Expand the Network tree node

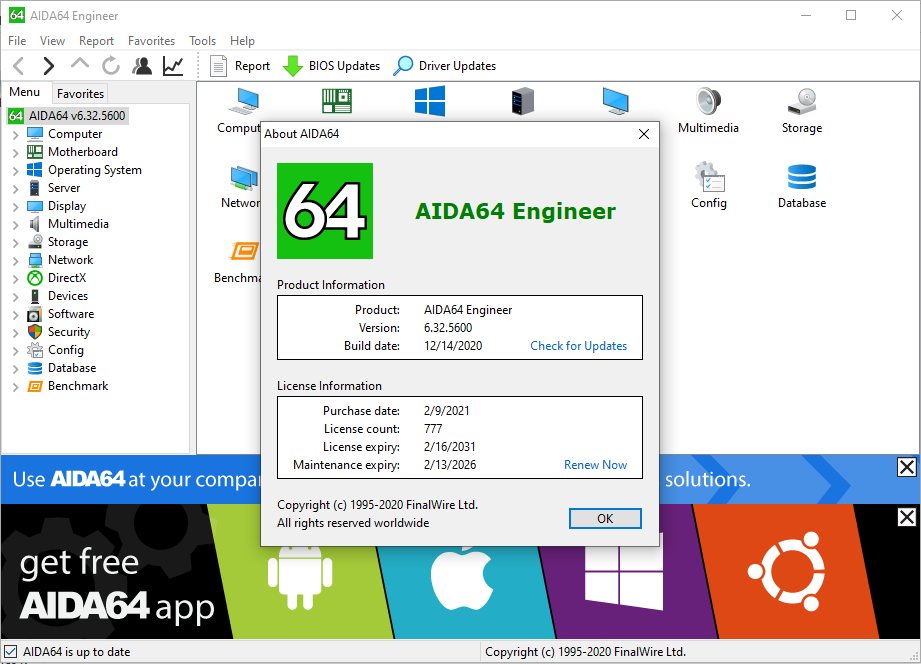[x=15, y=261]
